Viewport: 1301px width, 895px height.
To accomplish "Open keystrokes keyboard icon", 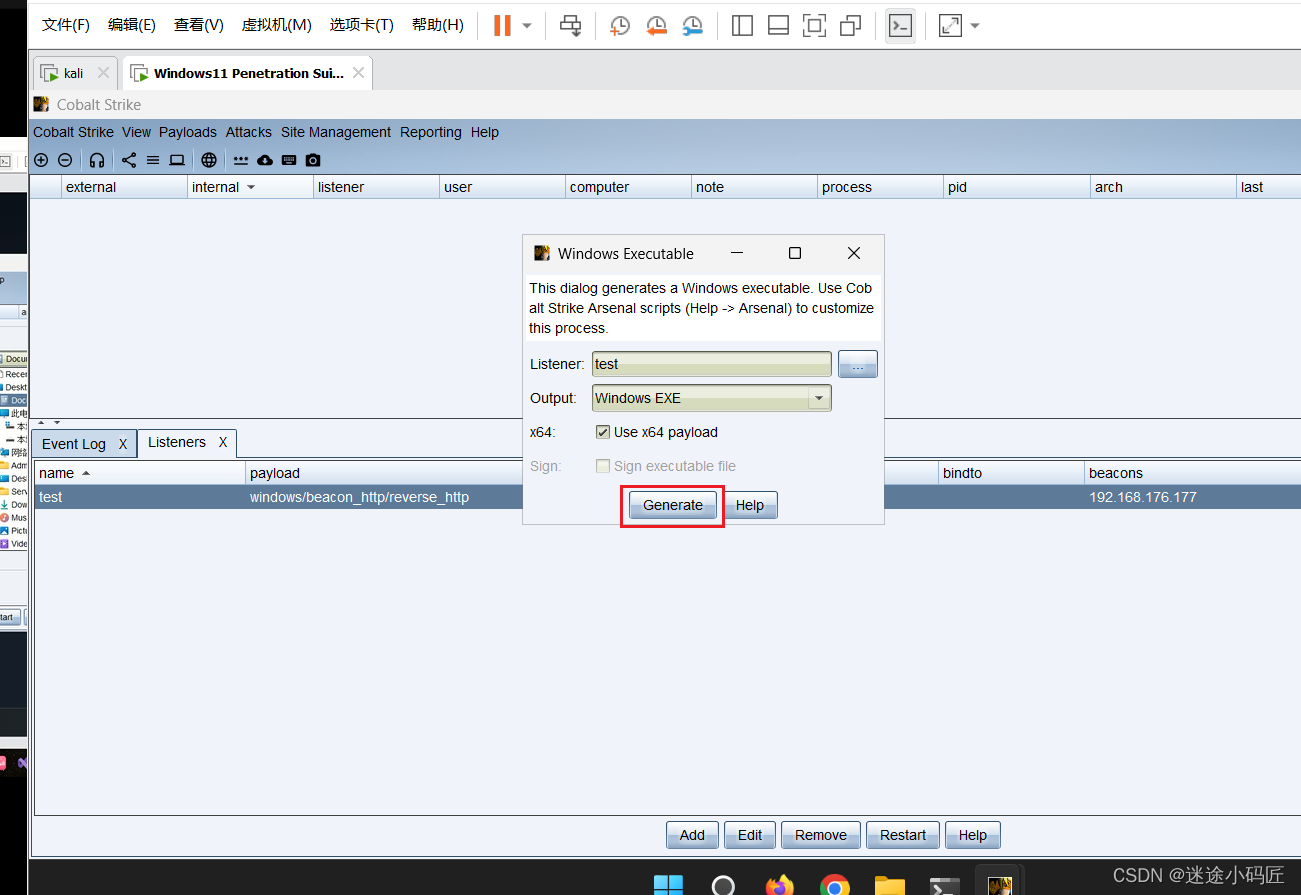I will click(x=289, y=160).
